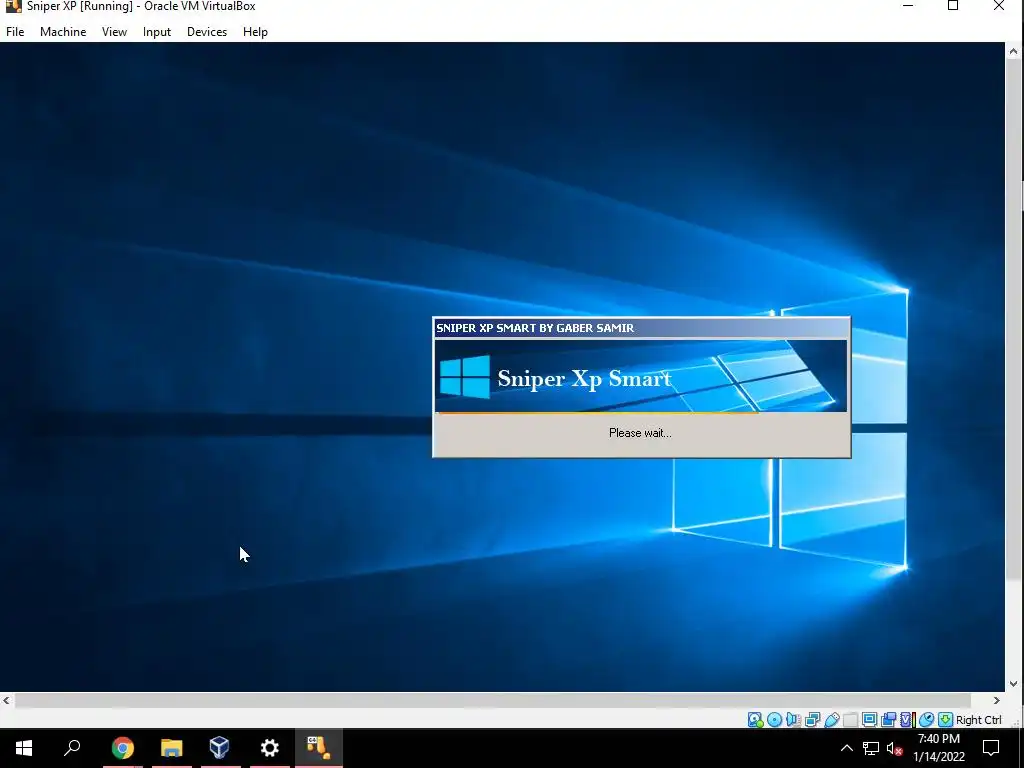
Task: Open the clock showing 7:40 PM
Action: (938, 748)
